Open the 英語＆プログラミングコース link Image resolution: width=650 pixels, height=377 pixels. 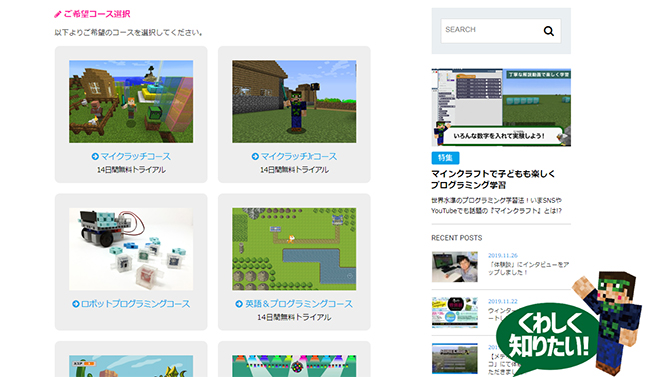[x=299, y=304]
